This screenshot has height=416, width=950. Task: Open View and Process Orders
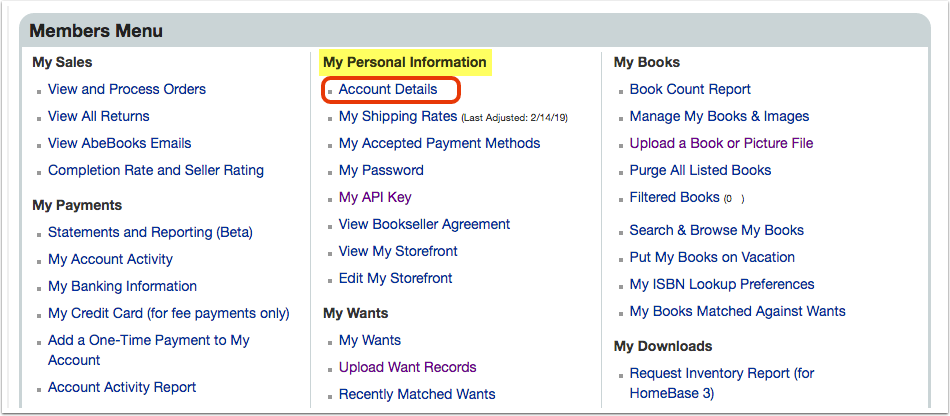point(127,90)
